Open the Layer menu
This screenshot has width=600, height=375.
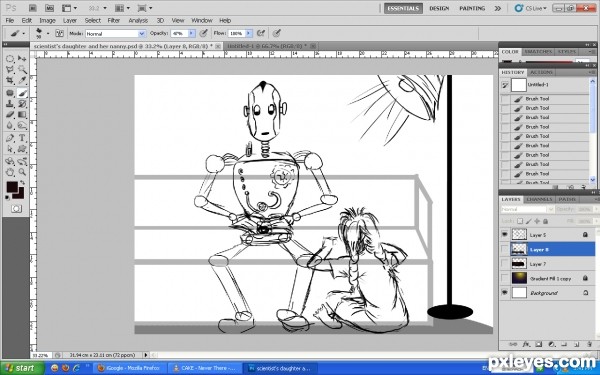pyautogui.click(x=70, y=21)
